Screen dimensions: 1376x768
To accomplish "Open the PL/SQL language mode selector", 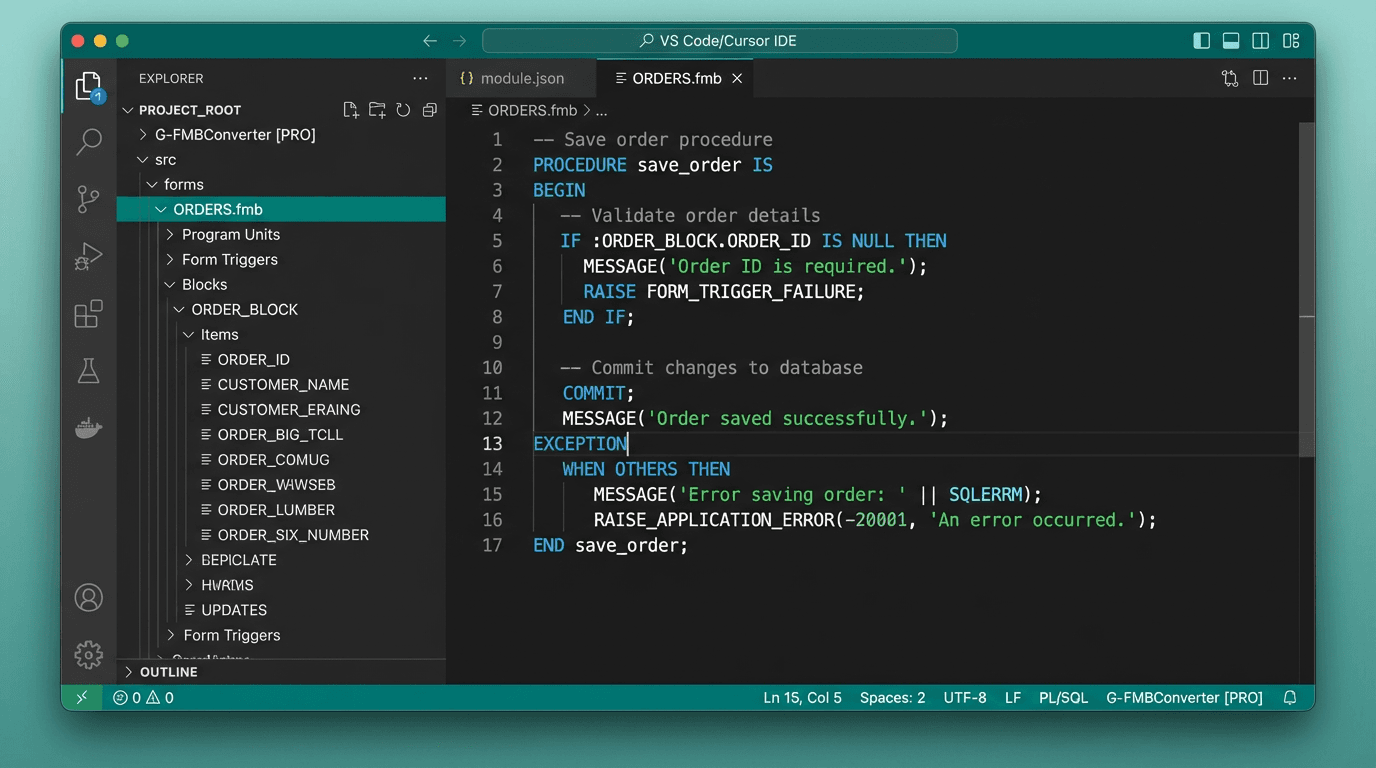I will 1063,697.
